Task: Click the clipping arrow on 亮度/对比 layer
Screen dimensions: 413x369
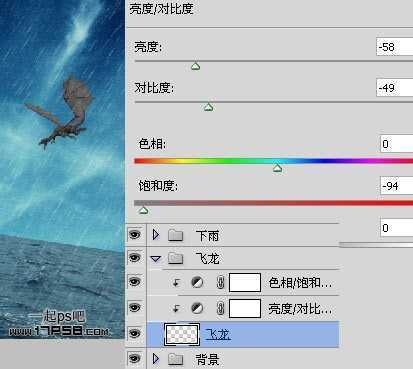Action: pyautogui.click(x=176, y=309)
